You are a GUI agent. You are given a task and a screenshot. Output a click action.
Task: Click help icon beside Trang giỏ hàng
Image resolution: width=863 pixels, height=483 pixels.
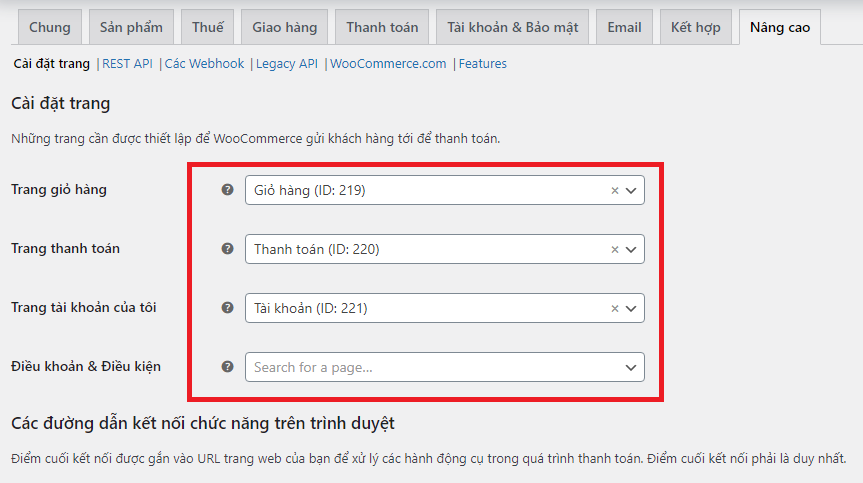point(227,189)
